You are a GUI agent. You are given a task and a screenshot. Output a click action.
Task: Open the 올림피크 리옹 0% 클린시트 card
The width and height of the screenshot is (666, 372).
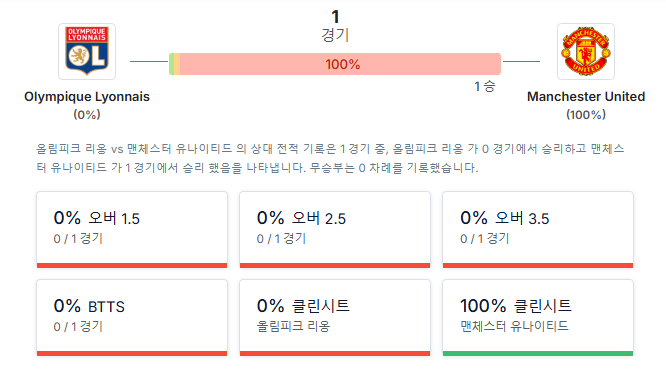pyautogui.click(x=335, y=318)
